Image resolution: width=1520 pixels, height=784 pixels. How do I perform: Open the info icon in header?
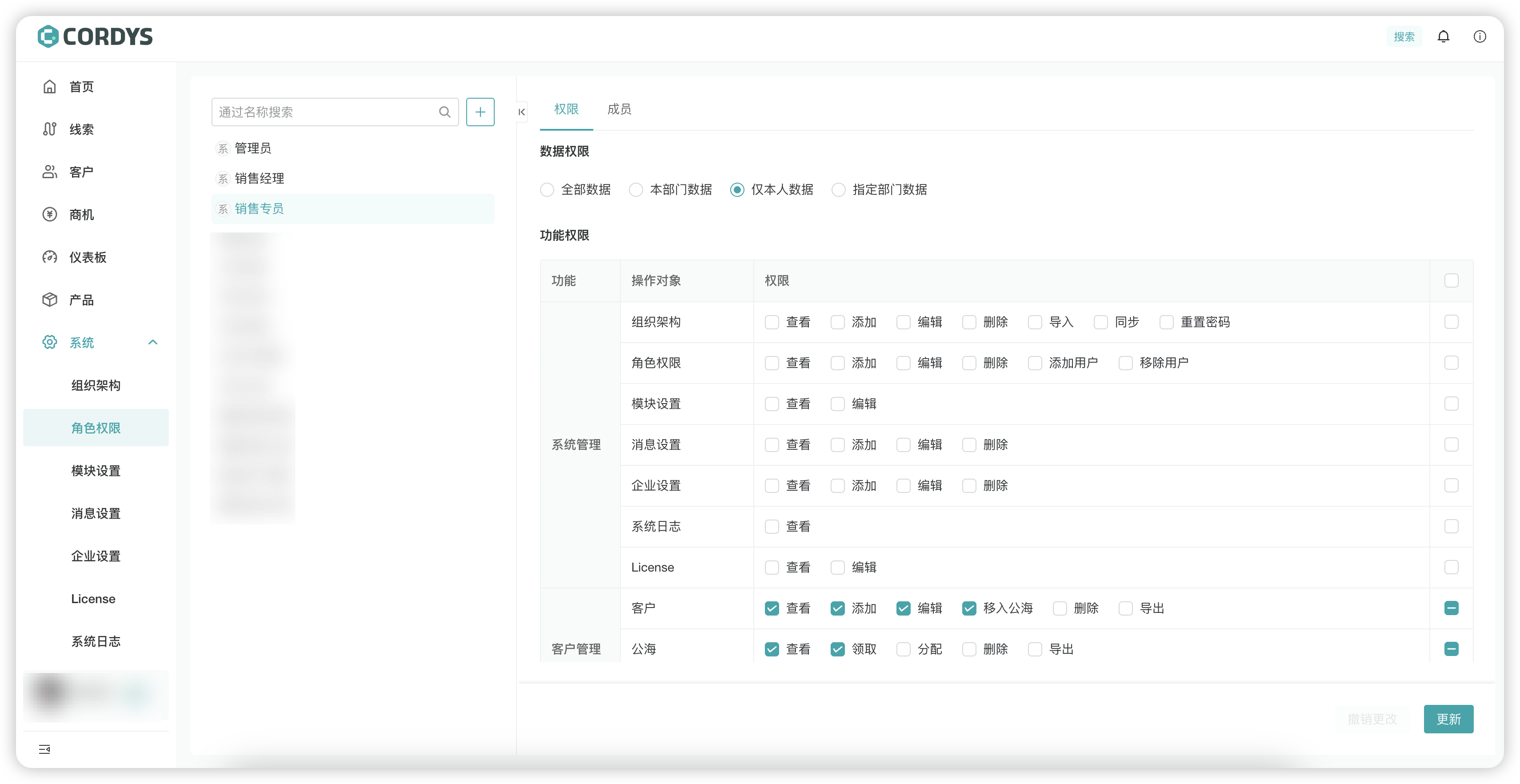click(x=1479, y=36)
